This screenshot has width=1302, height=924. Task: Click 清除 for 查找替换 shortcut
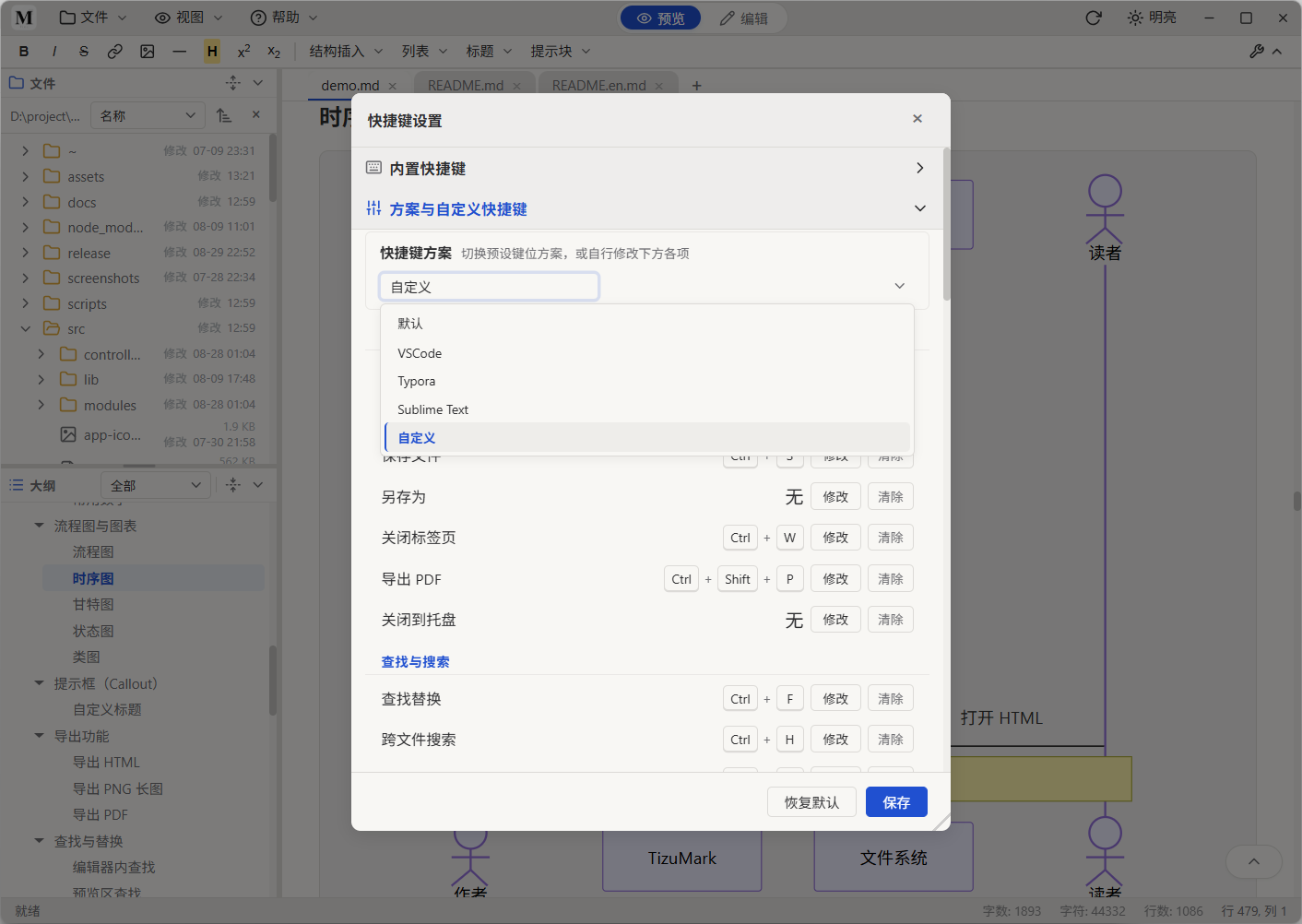coord(891,699)
